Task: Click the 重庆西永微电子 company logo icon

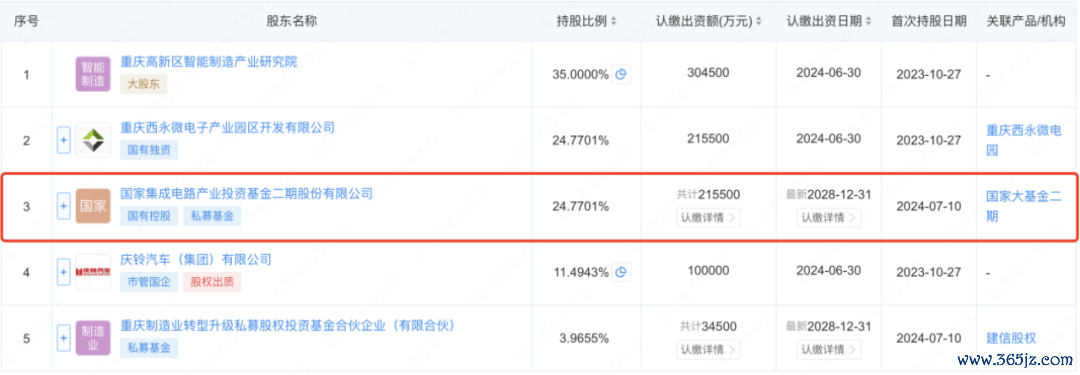Action: [x=92, y=140]
